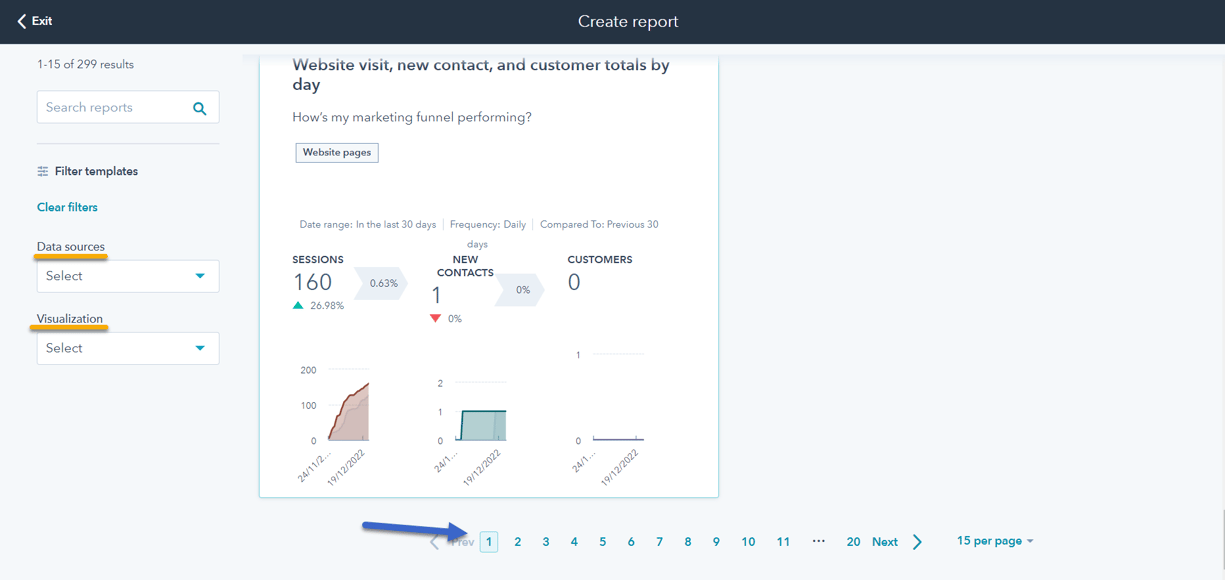This screenshot has width=1225, height=580.
Task: Click the Website pages tag
Action: coord(337,152)
